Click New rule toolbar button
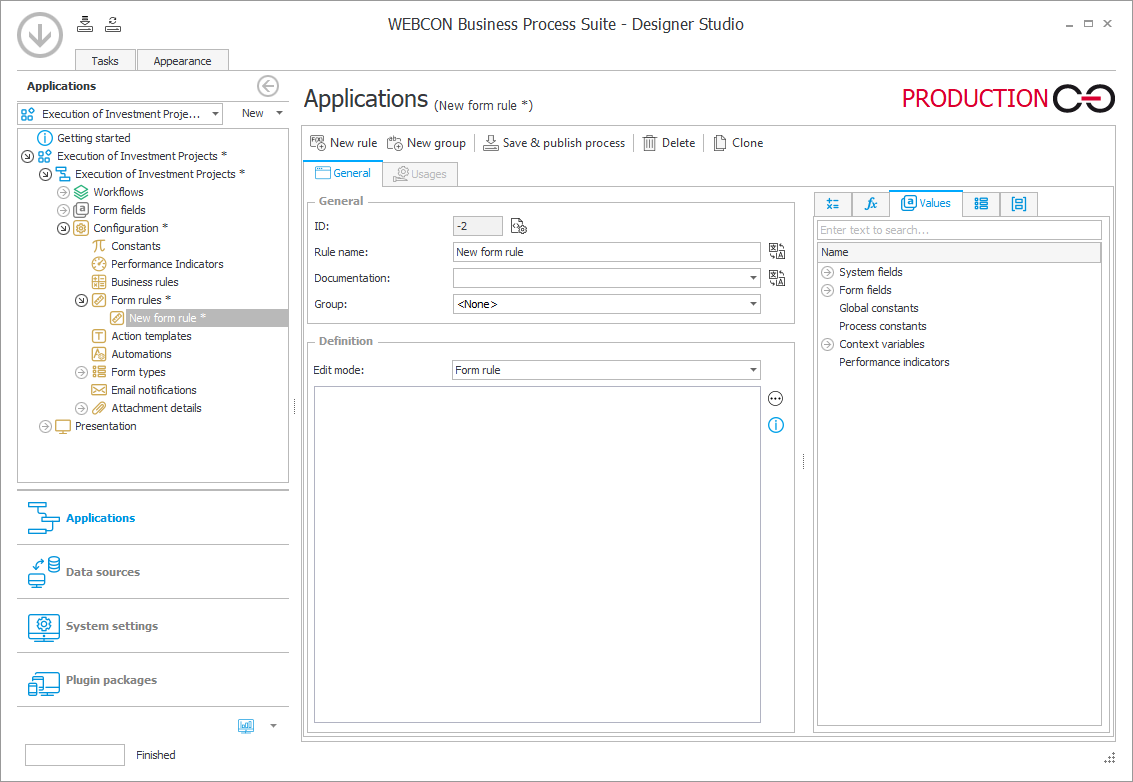Image resolution: width=1133 pixels, height=782 pixels. 343,143
